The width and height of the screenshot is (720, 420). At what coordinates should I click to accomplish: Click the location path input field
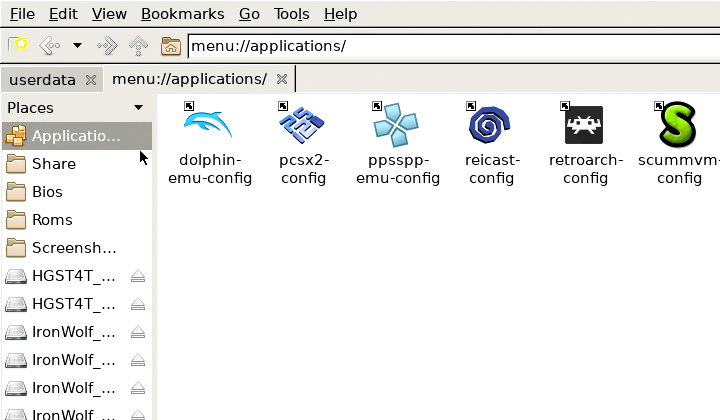tap(450, 46)
